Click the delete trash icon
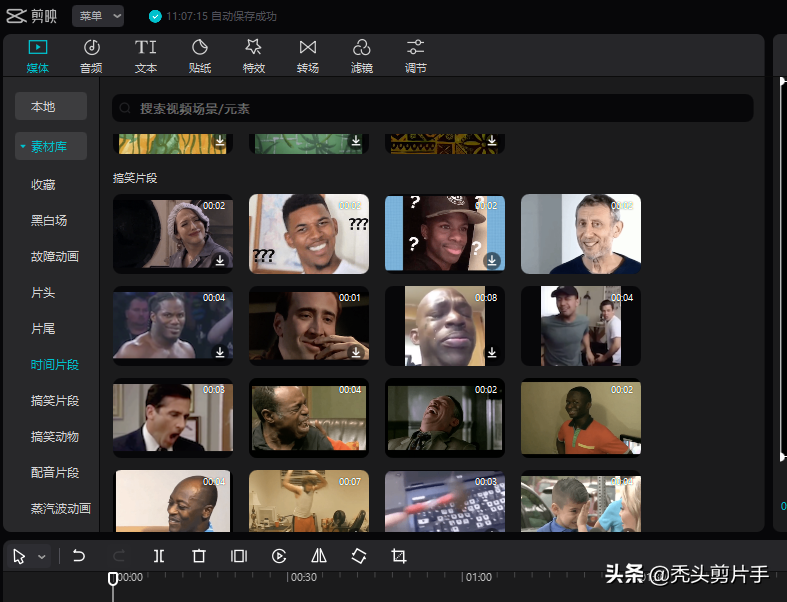The width and height of the screenshot is (787, 602). click(199, 556)
